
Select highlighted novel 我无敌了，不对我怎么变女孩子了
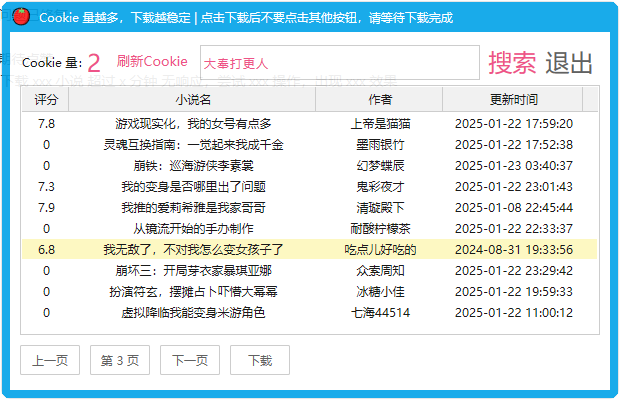(193, 249)
